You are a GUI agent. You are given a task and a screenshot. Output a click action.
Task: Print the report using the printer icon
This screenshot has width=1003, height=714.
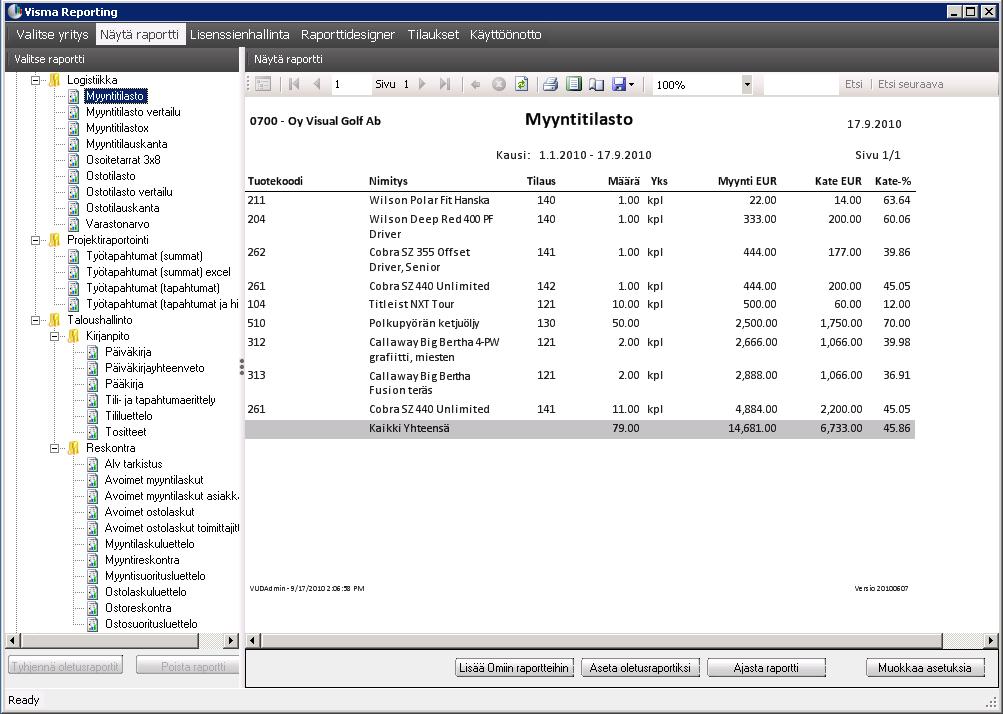coord(551,84)
